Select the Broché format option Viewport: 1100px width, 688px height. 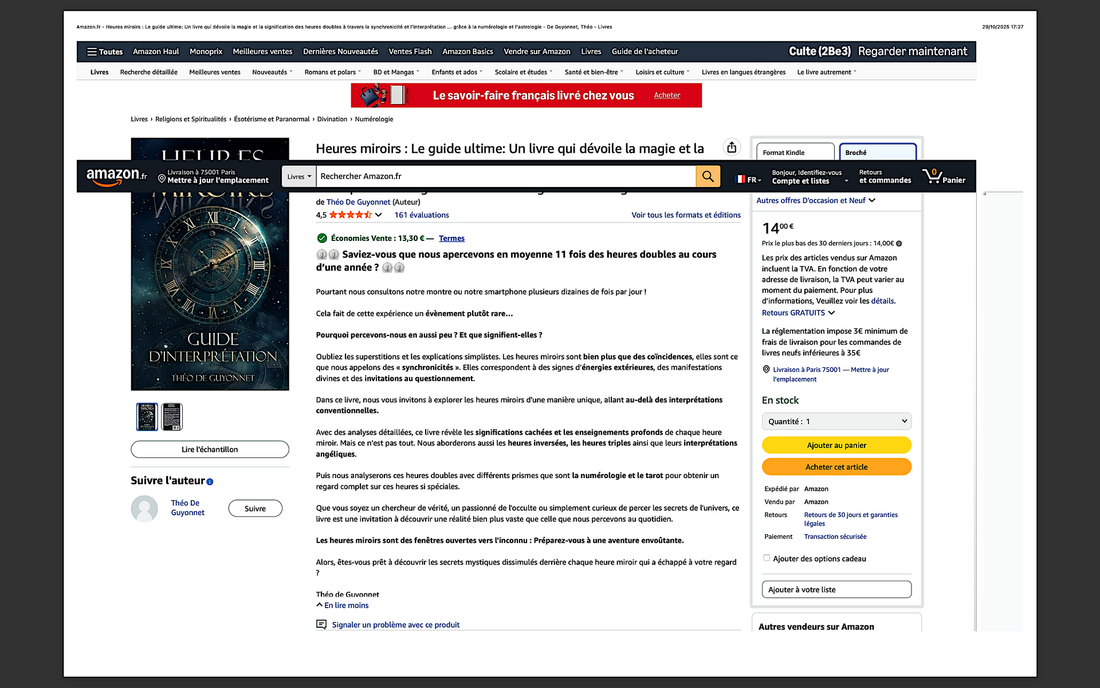[877, 152]
